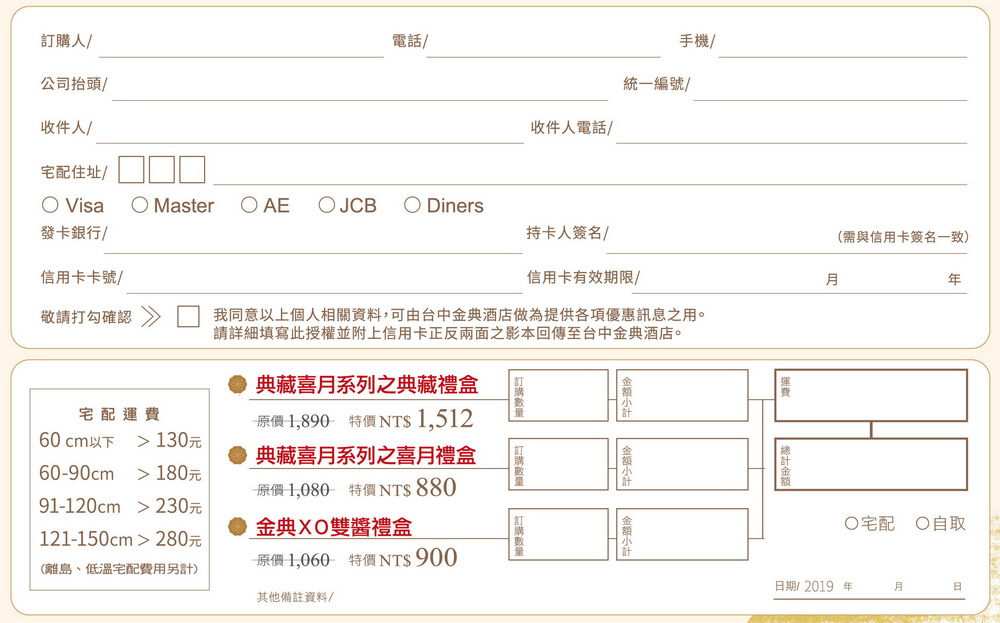1000x623 pixels.
Task: Click the (離島、低溫宅配費用另計) note
Action: click(119, 569)
